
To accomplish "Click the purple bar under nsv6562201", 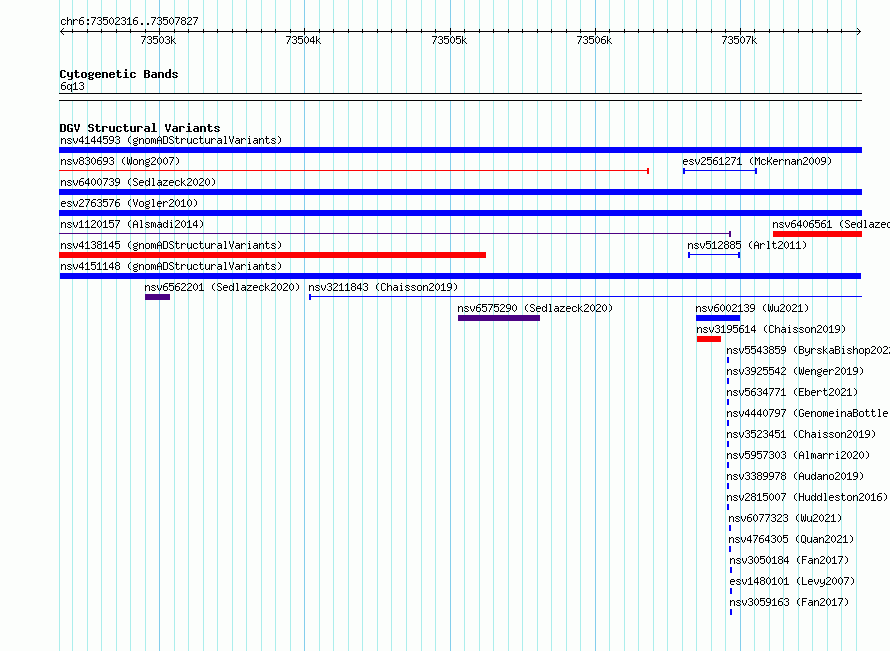I will tap(157, 297).
